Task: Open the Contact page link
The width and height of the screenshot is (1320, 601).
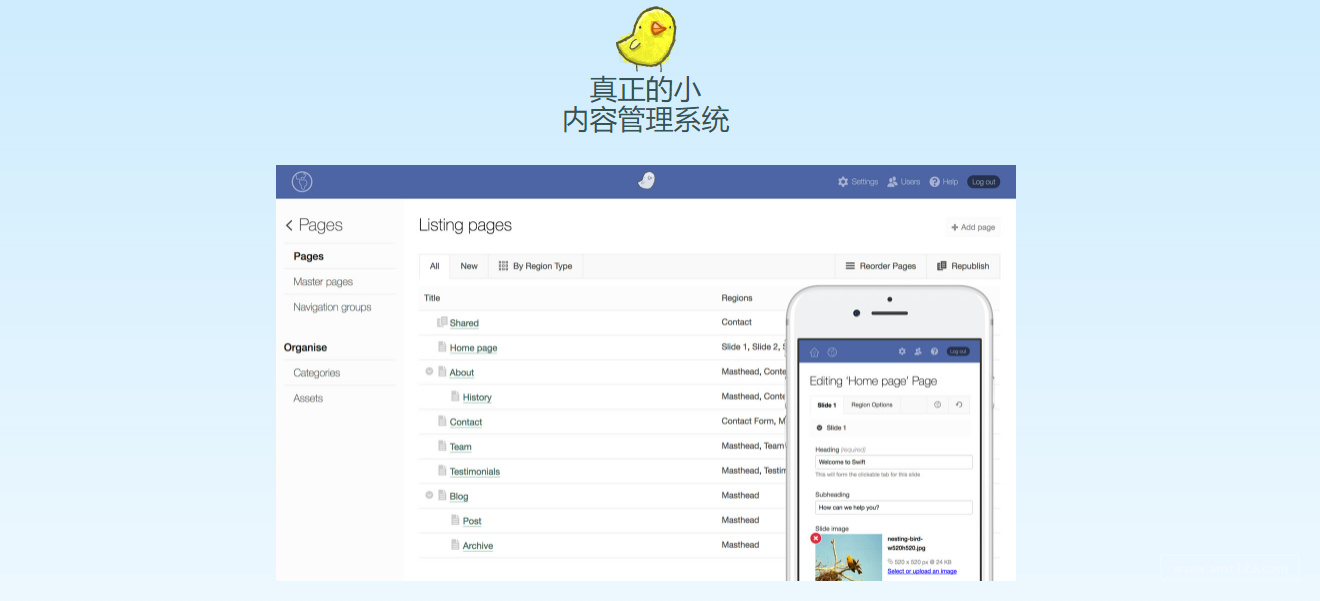Action: click(x=466, y=422)
